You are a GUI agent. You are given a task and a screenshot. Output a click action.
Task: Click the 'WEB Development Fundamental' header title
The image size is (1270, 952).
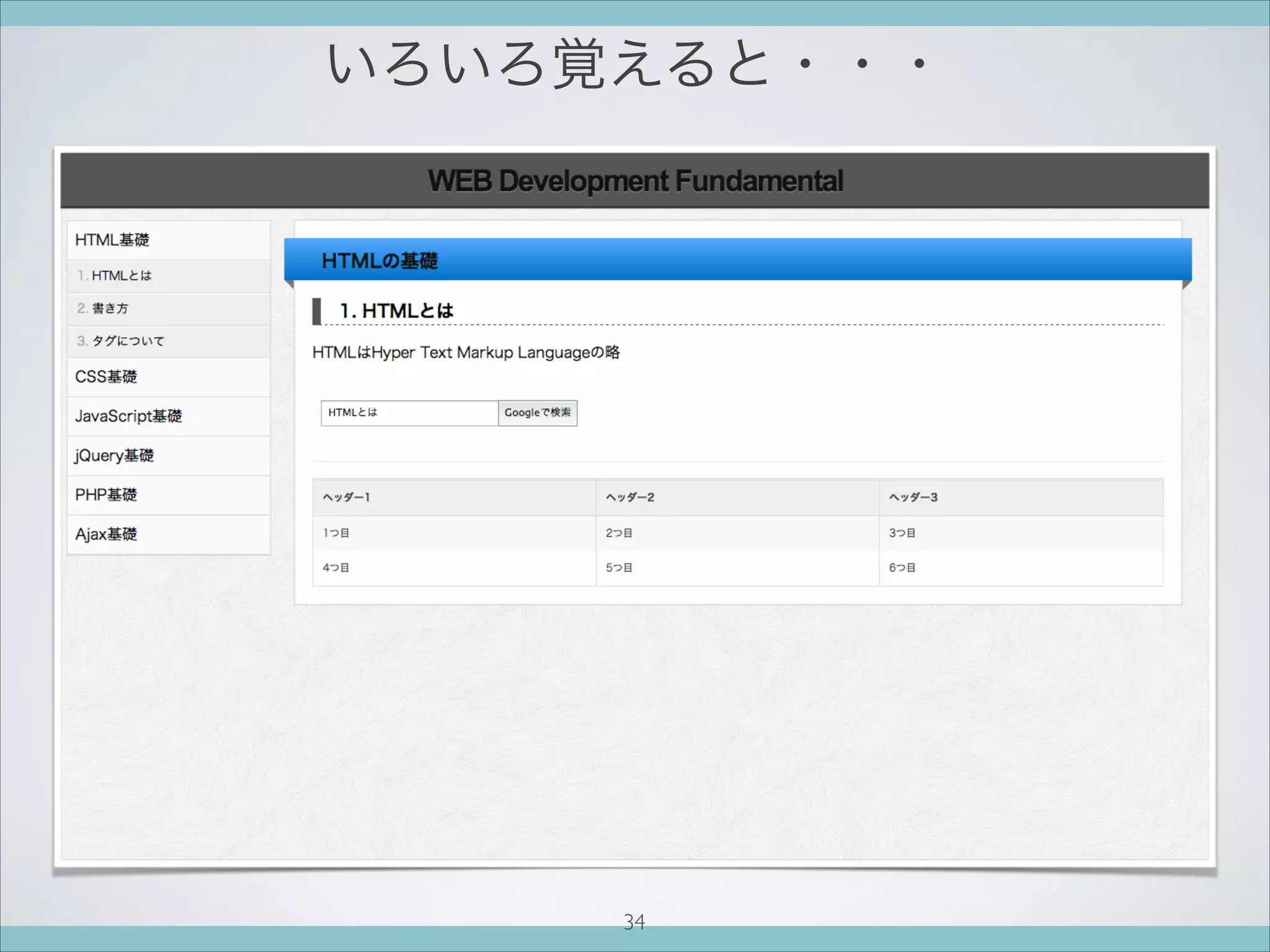point(635,181)
